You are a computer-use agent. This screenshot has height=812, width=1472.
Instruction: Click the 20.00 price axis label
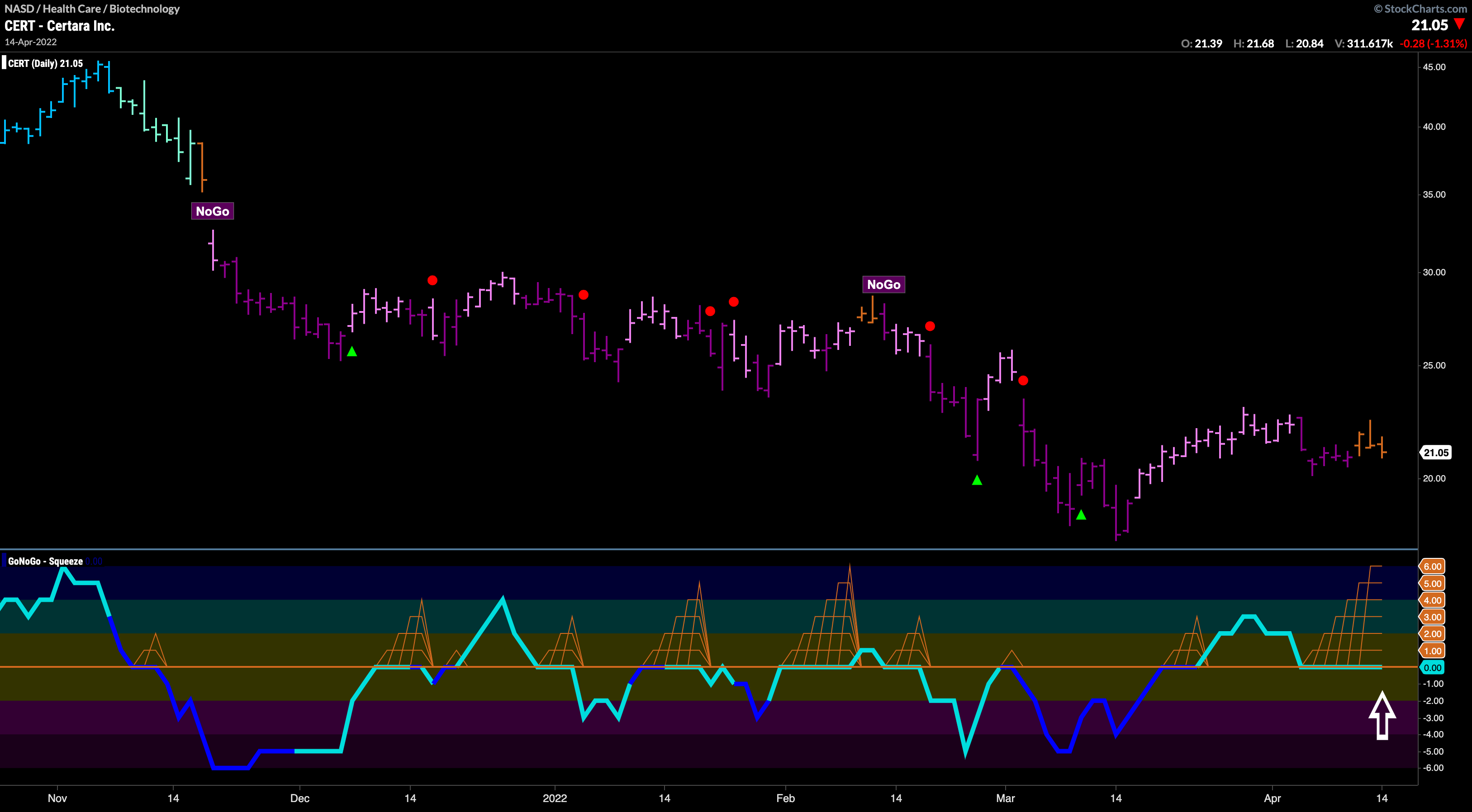[1434, 478]
